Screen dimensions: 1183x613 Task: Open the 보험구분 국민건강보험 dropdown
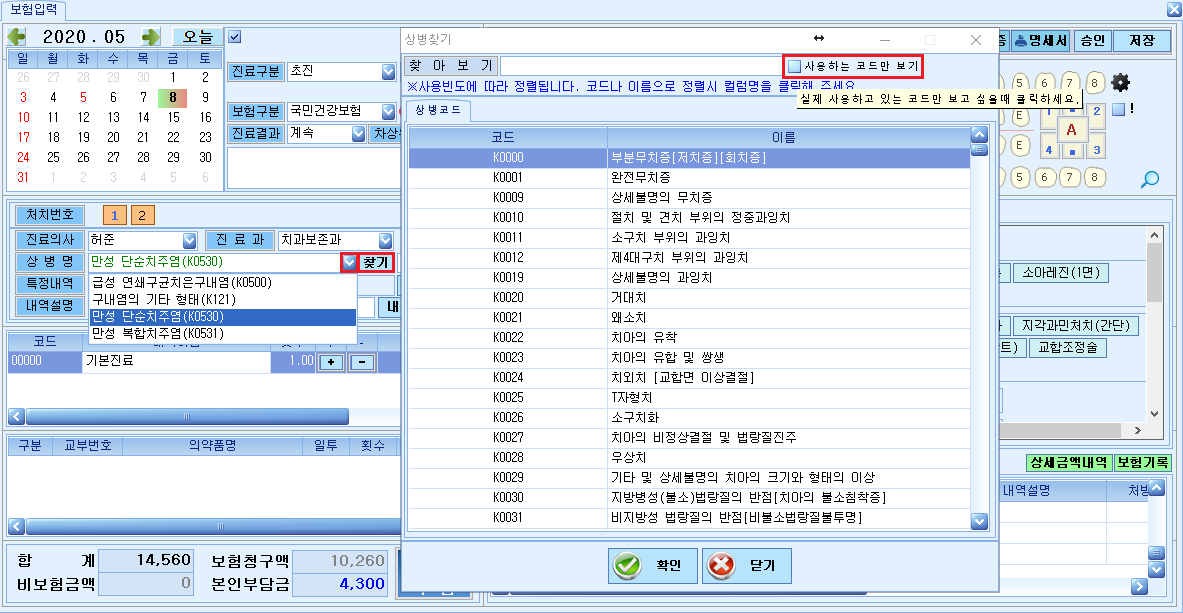tap(389, 112)
